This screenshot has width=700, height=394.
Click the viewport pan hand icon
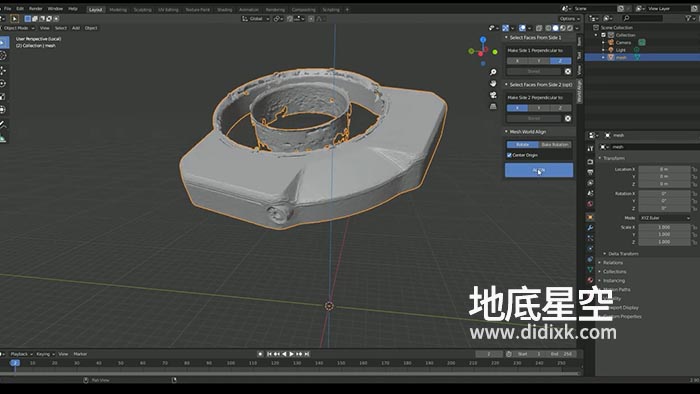pos(493,83)
